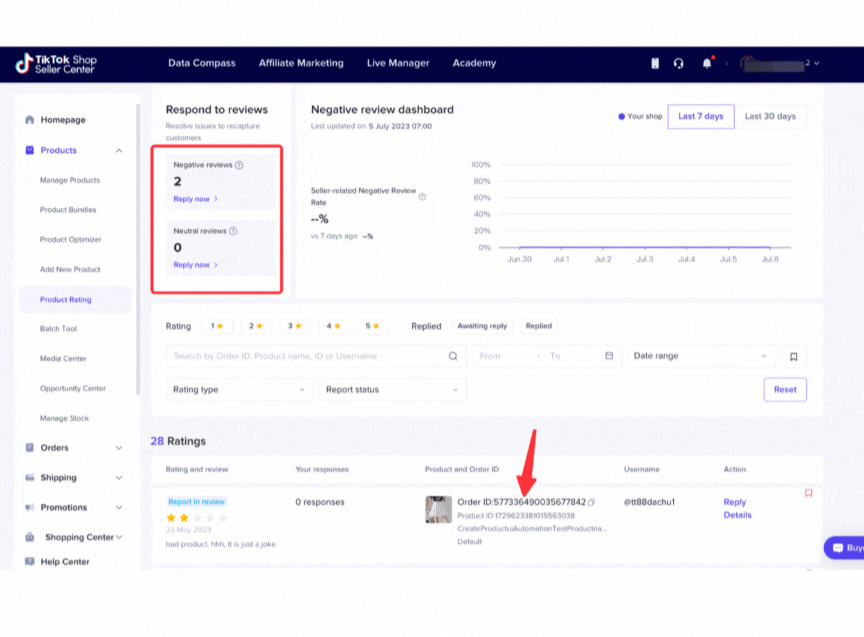Open the calendar icon in date field
864x637 pixels.
point(609,356)
